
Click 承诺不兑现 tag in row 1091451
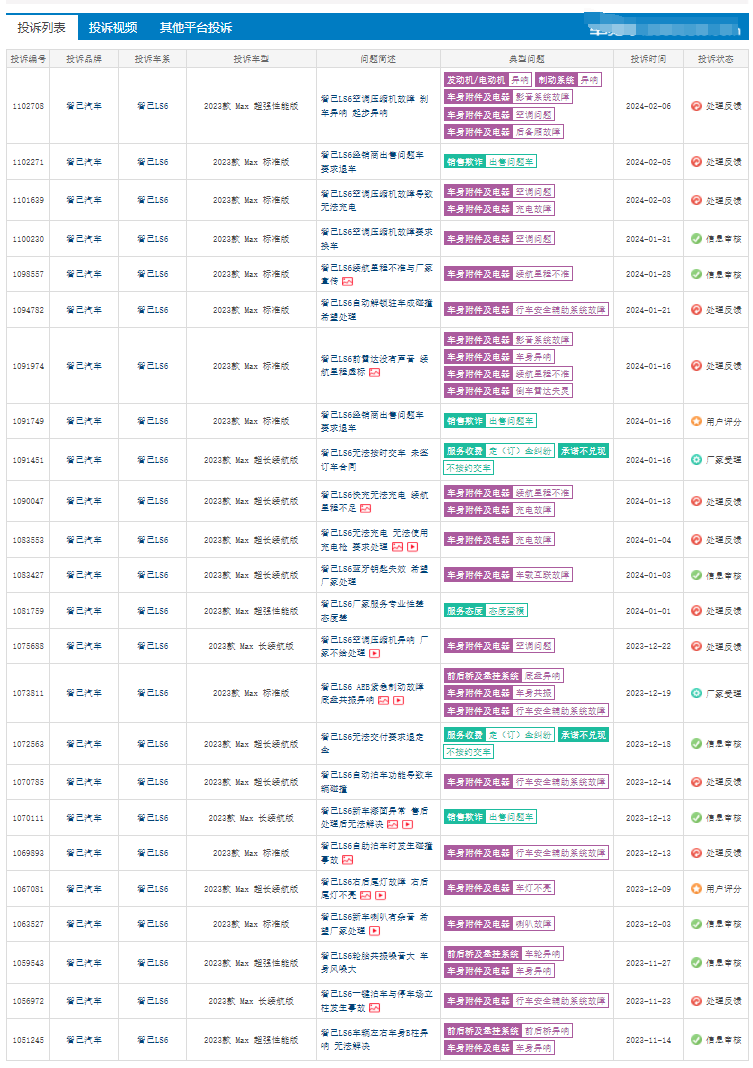[x=583, y=451]
